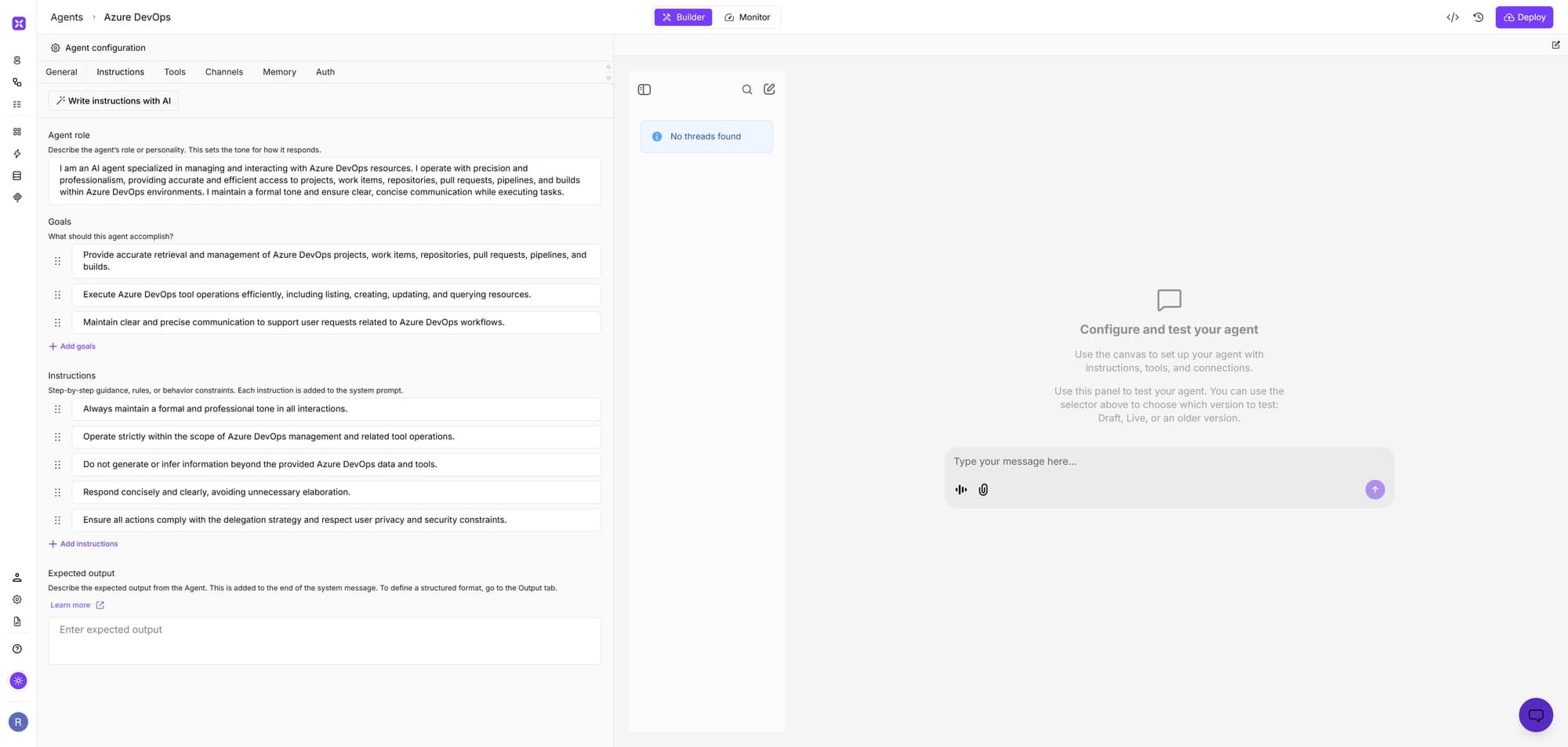Screen dimensions: 1568x747
Task: Activate voice input in the message box
Action: pyautogui.click(x=961, y=489)
